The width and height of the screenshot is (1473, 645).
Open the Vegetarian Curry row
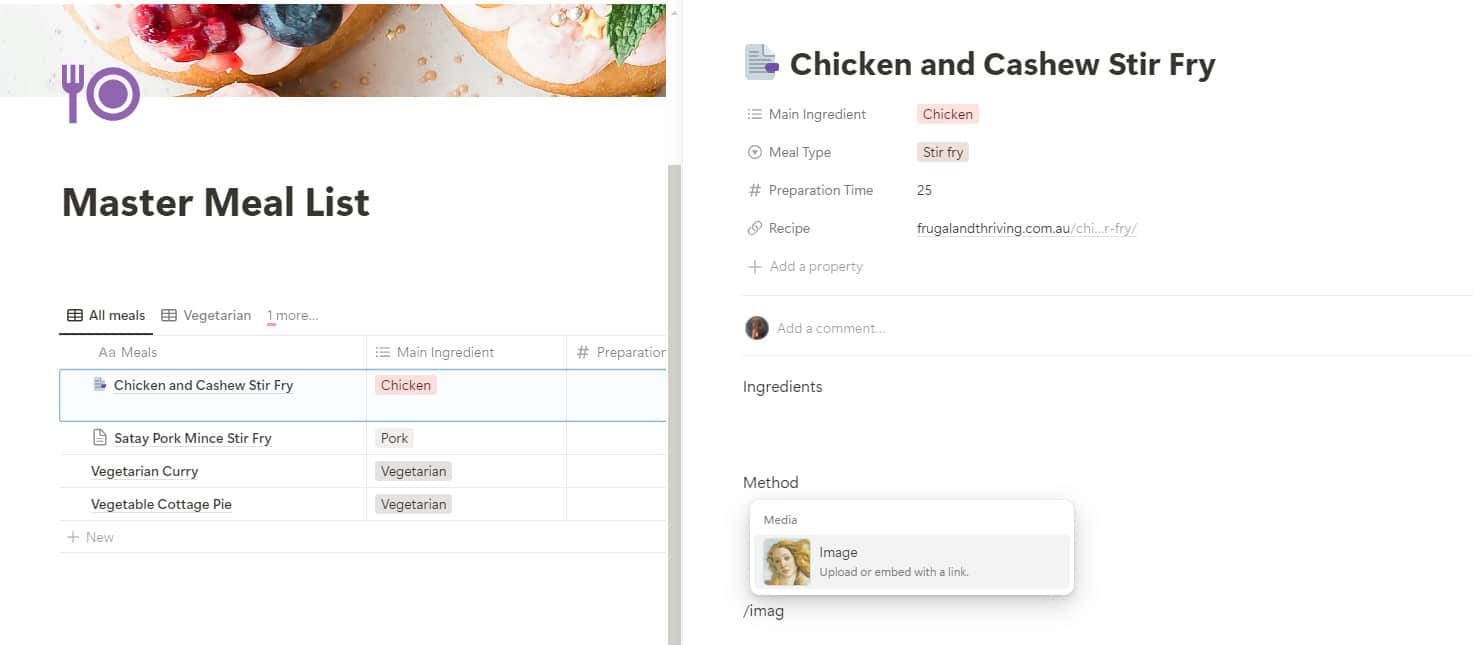[145, 471]
